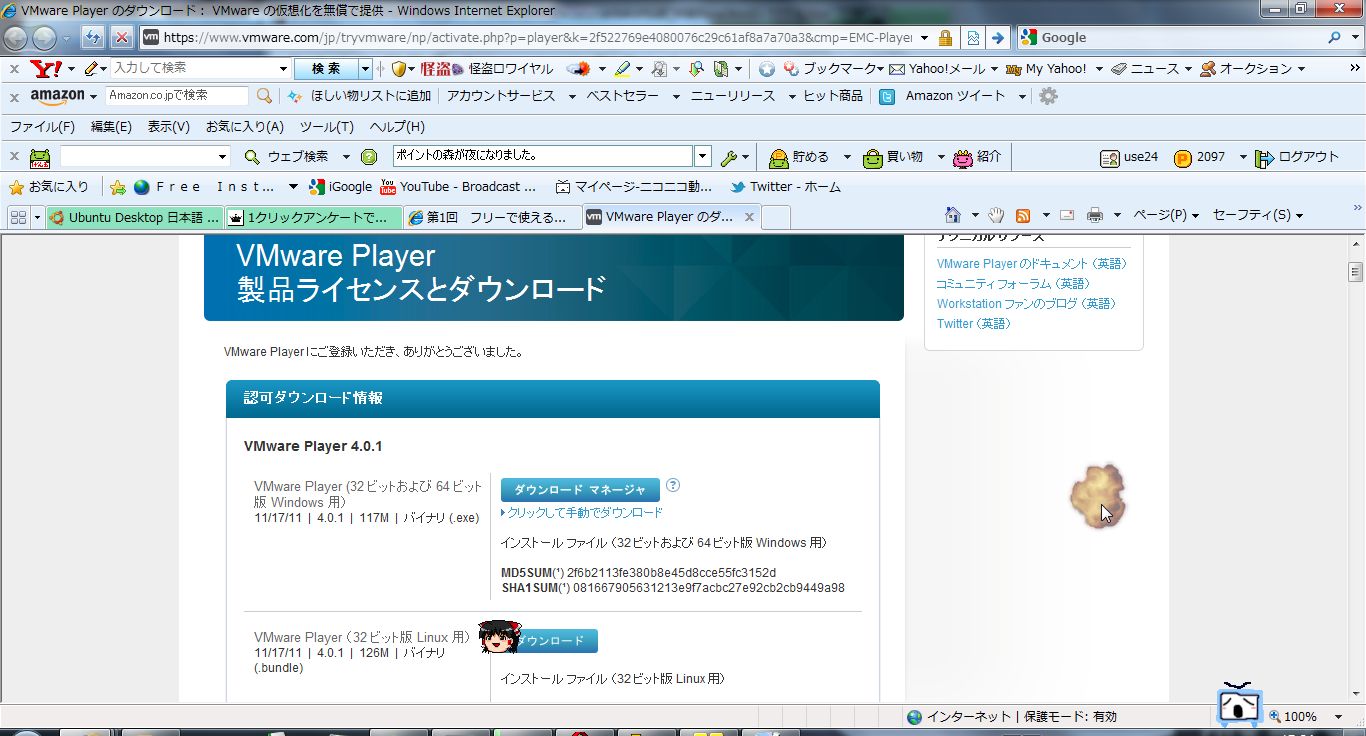
Task: Click the Home icon in command bar
Action: coord(953,215)
